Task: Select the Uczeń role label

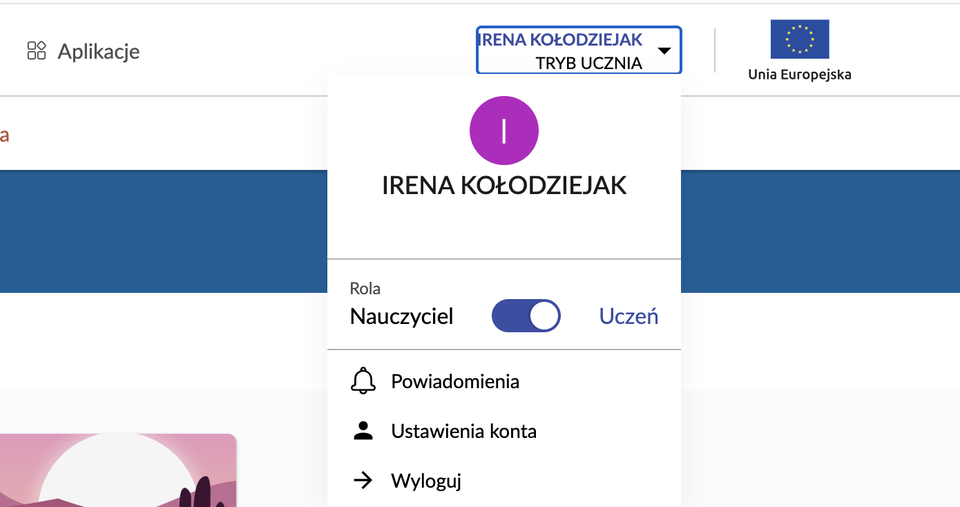Action: [x=628, y=316]
